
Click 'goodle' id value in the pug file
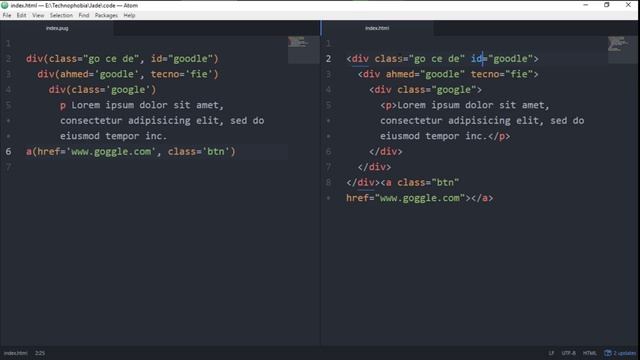click(191, 59)
